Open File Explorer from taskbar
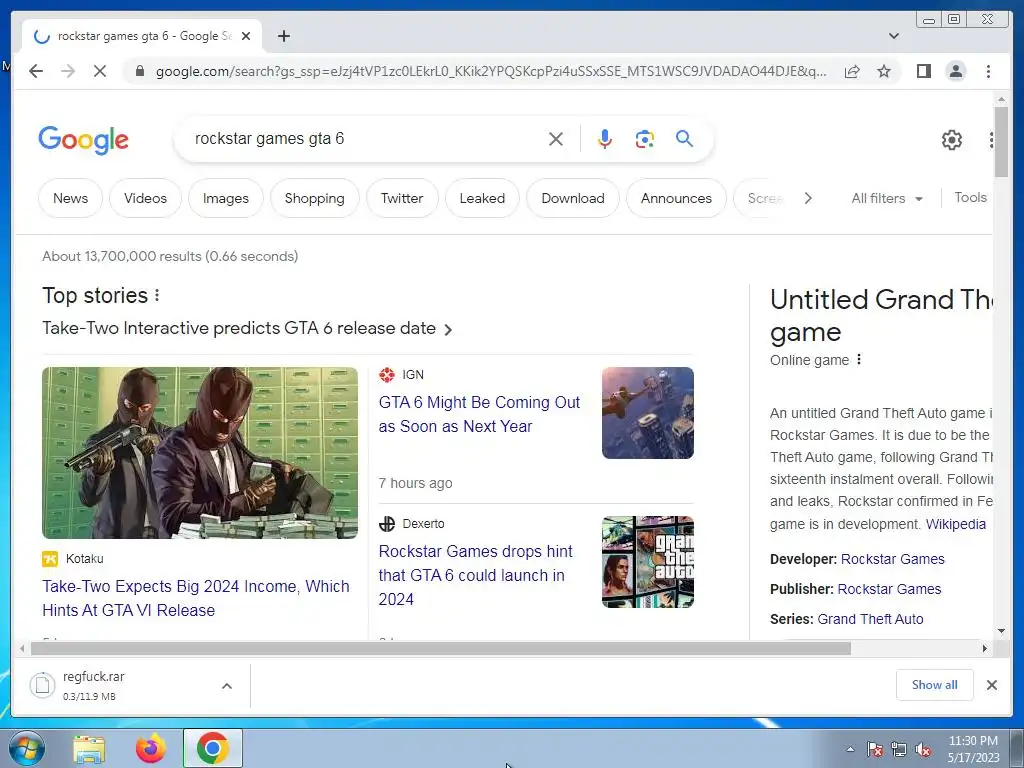 (x=89, y=748)
